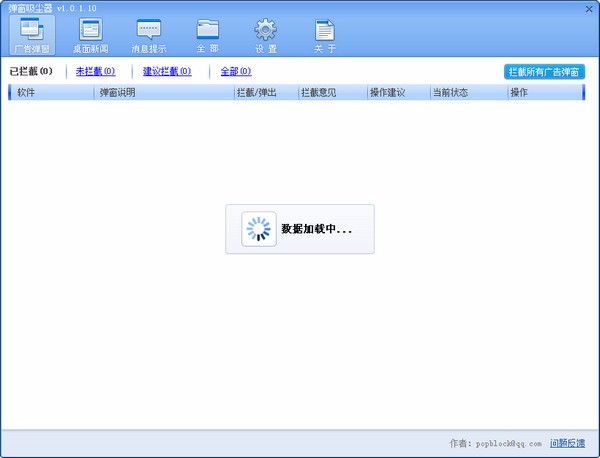The height and width of the screenshot is (458, 600).
Task: Select the 已拦截 (0) tab
Action: pos(31,71)
